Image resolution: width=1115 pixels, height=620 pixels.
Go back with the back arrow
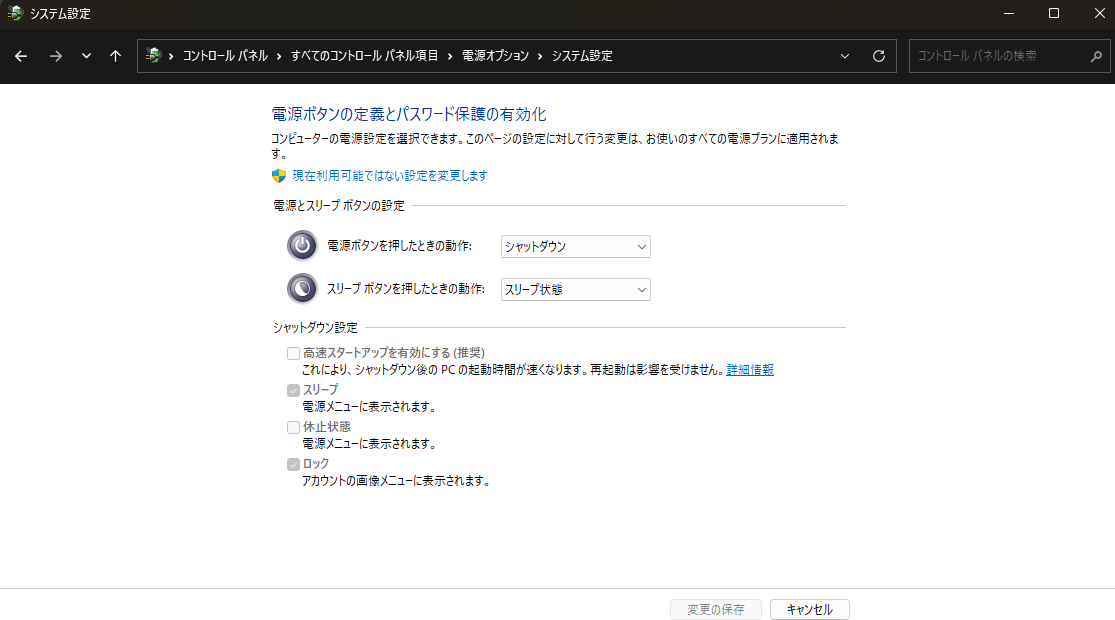pos(21,55)
